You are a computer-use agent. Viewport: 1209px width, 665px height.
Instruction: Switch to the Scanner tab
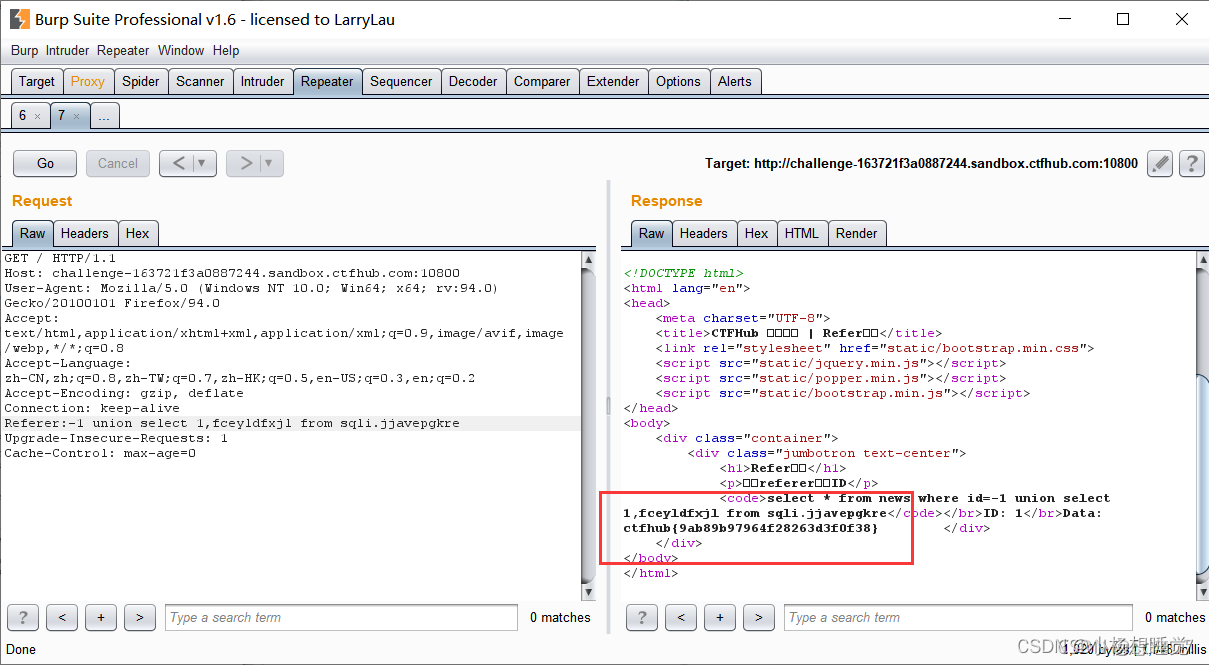click(x=200, y=82)
